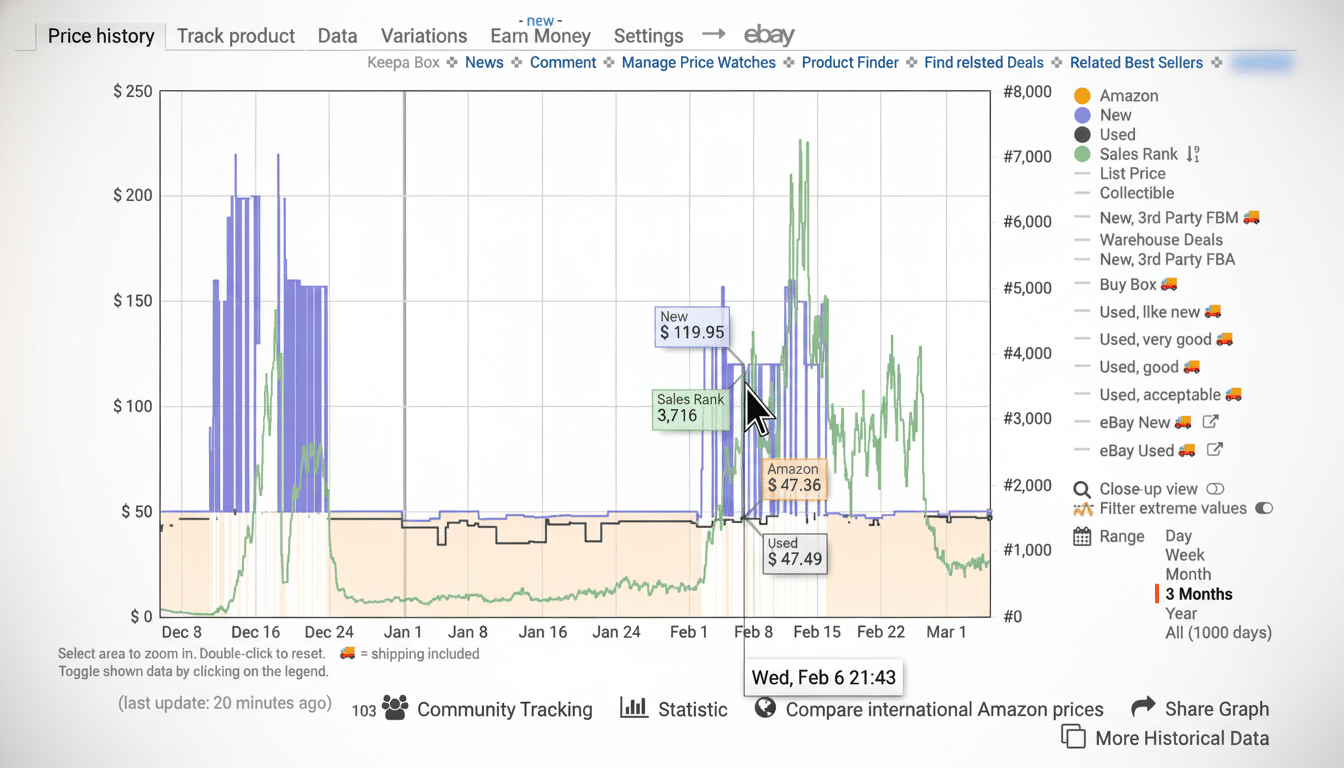The height and width of the screenshot is (768, 1344).
Task: Open the Variations tab
Action: (x=423, y=35)
